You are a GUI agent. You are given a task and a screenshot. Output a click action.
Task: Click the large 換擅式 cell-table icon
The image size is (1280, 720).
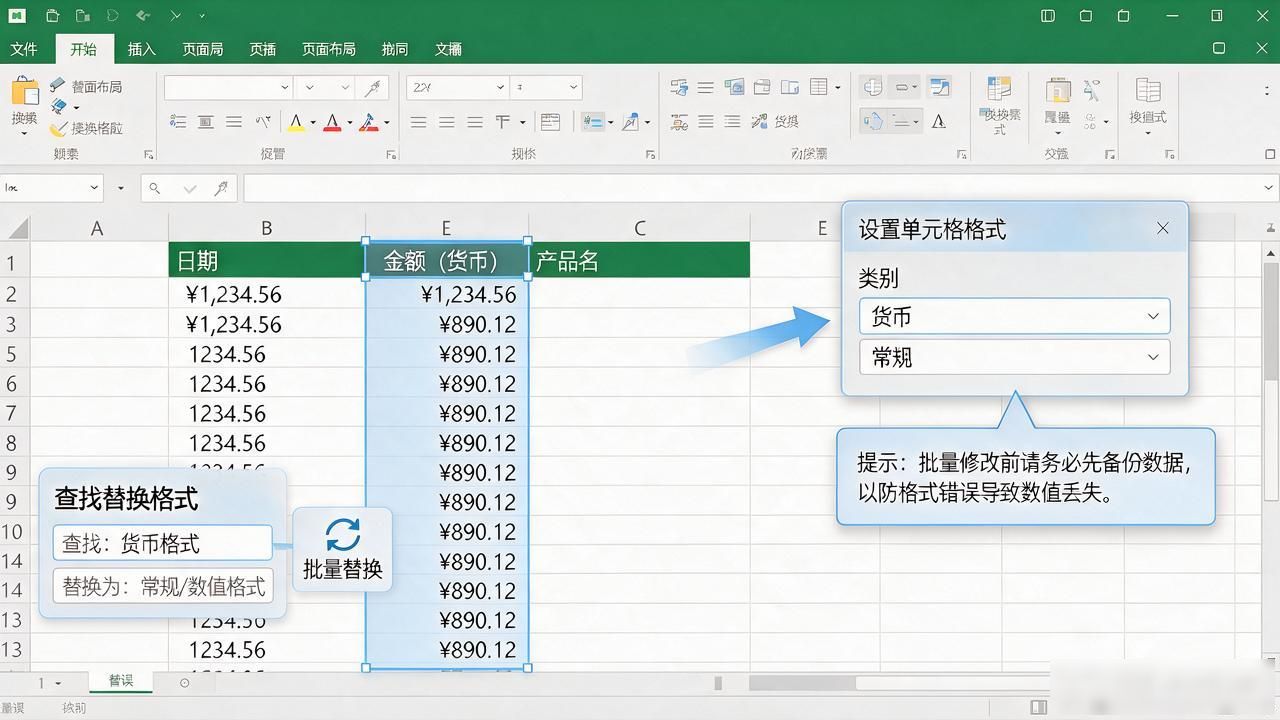point(1148,91)
